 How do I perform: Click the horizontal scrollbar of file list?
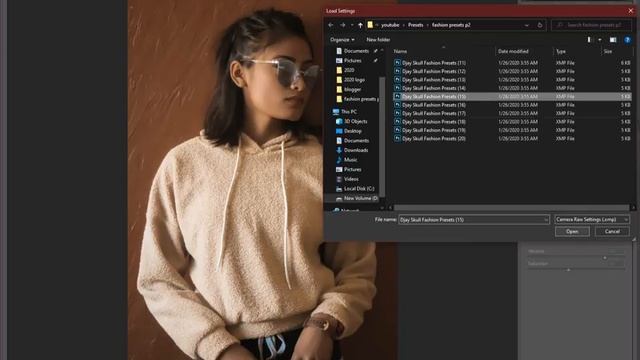[x=512, y=208]
